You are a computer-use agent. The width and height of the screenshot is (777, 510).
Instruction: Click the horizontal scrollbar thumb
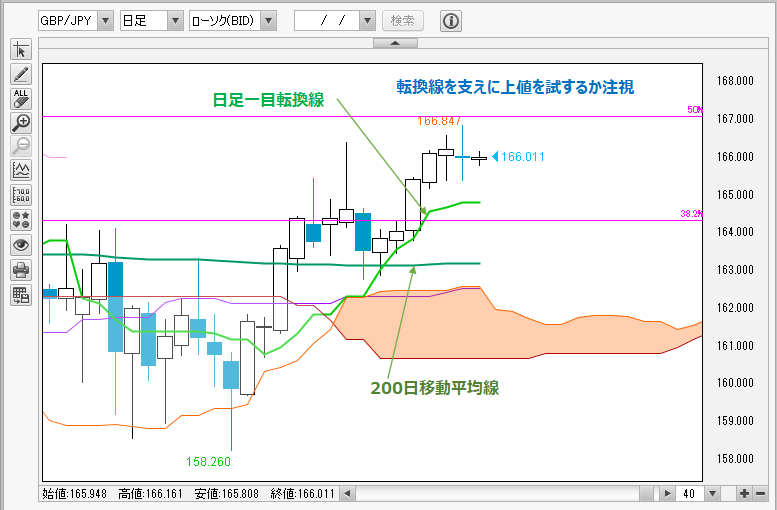[x=647, y=494]
